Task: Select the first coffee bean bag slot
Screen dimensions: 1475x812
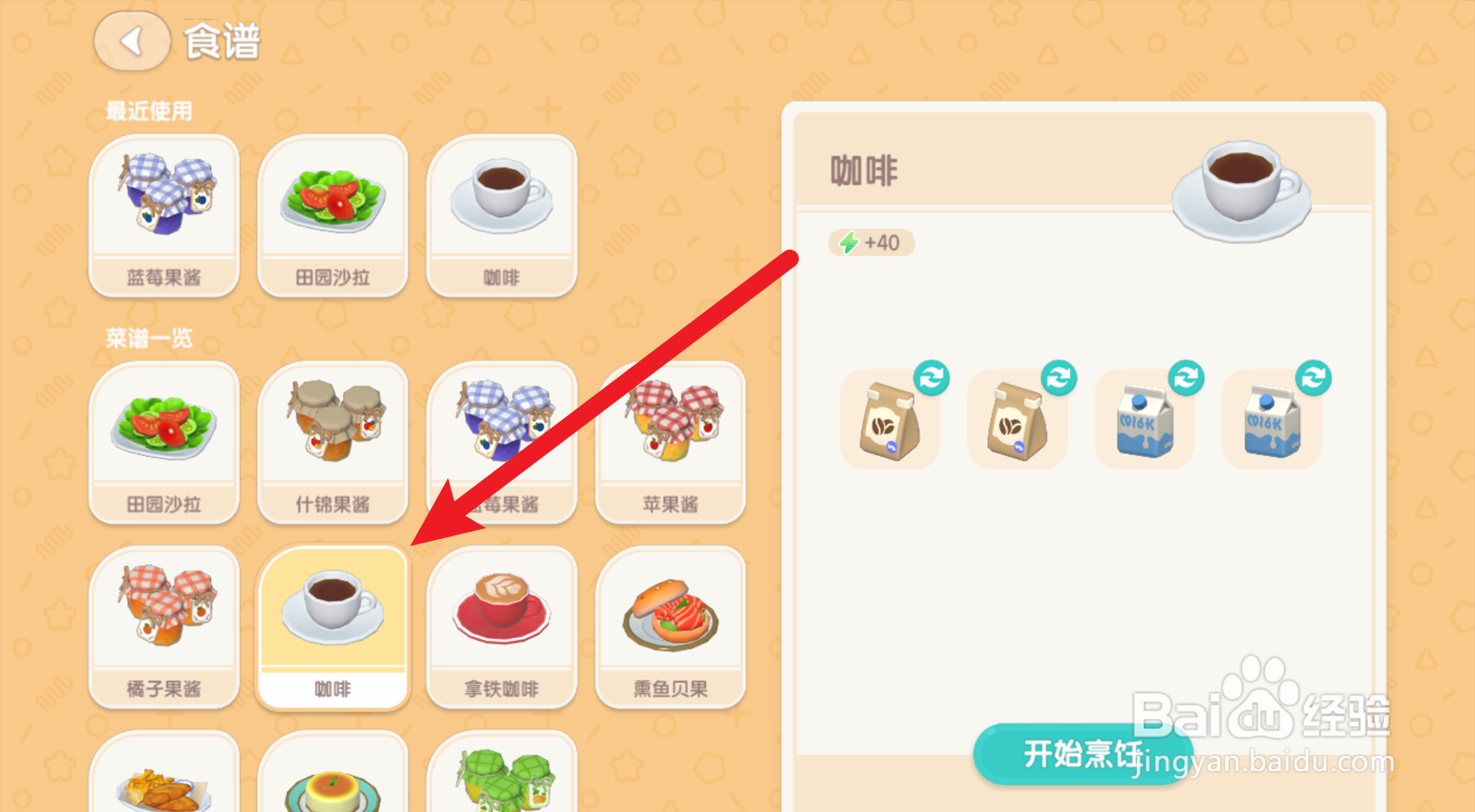Action: tap(889, 420)
